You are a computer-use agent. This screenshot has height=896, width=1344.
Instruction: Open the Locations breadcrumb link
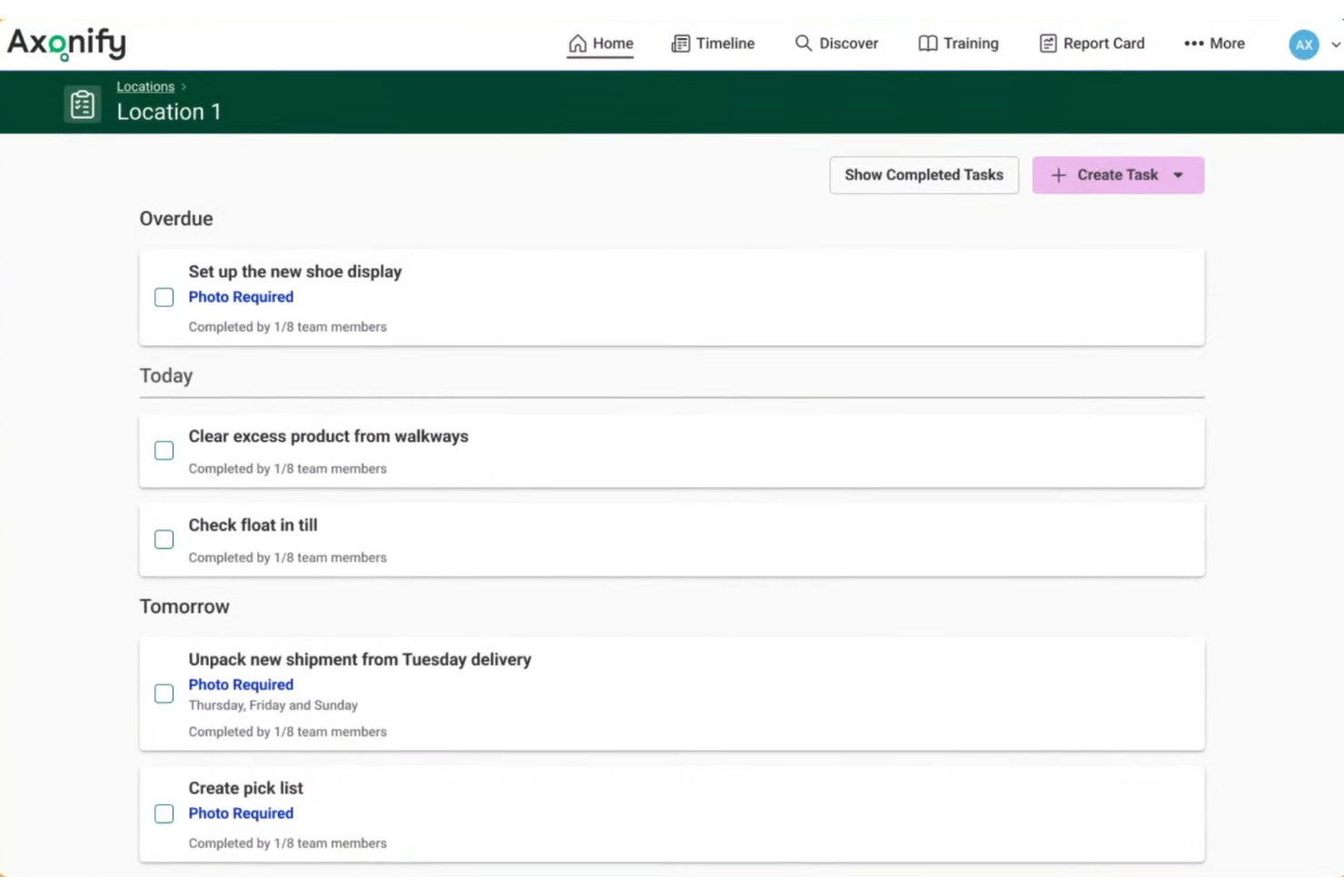coord(145,86)
